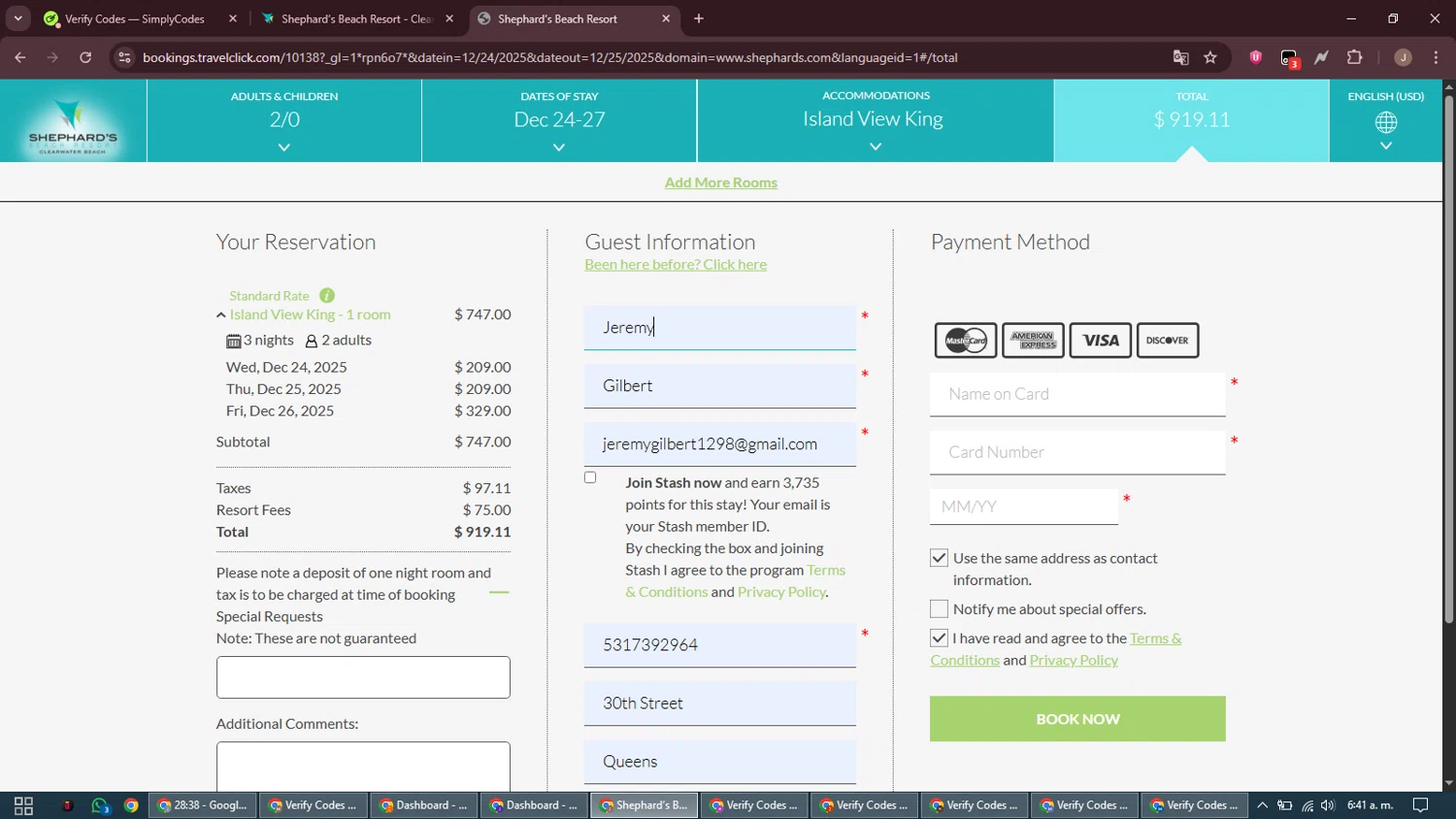The height and width of the screenshot is (819, 1456).
Task: Open the tab search dropdown arrow
Action: pyautogui.click(x=17, y=18)
